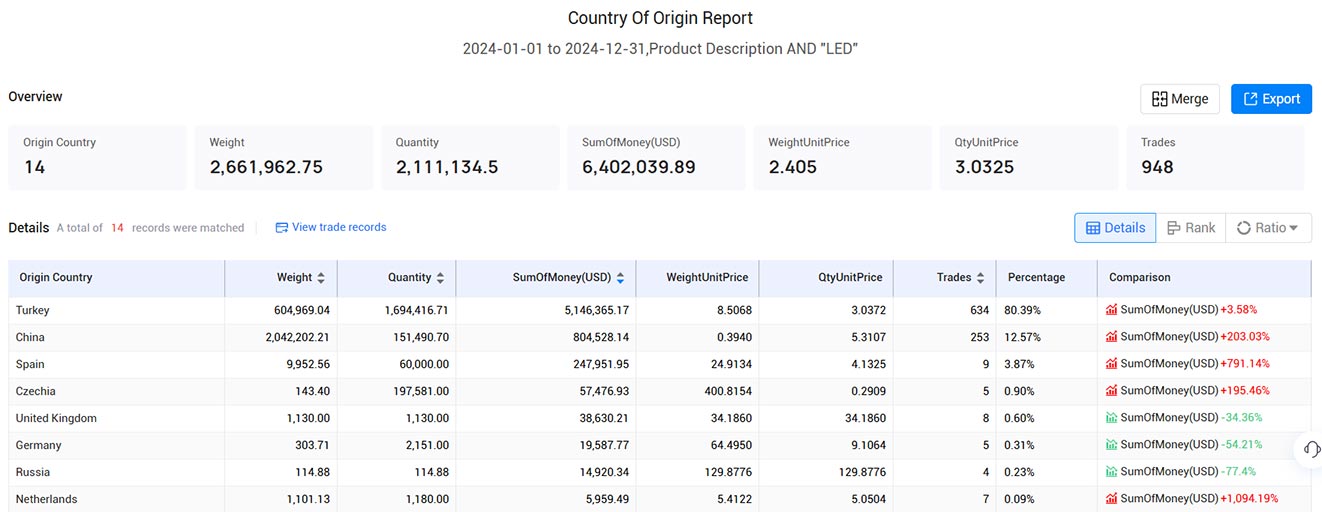Click the WeightUnitPrice overview value 2.405
The image size is (1322, 512).
(793, 167)
